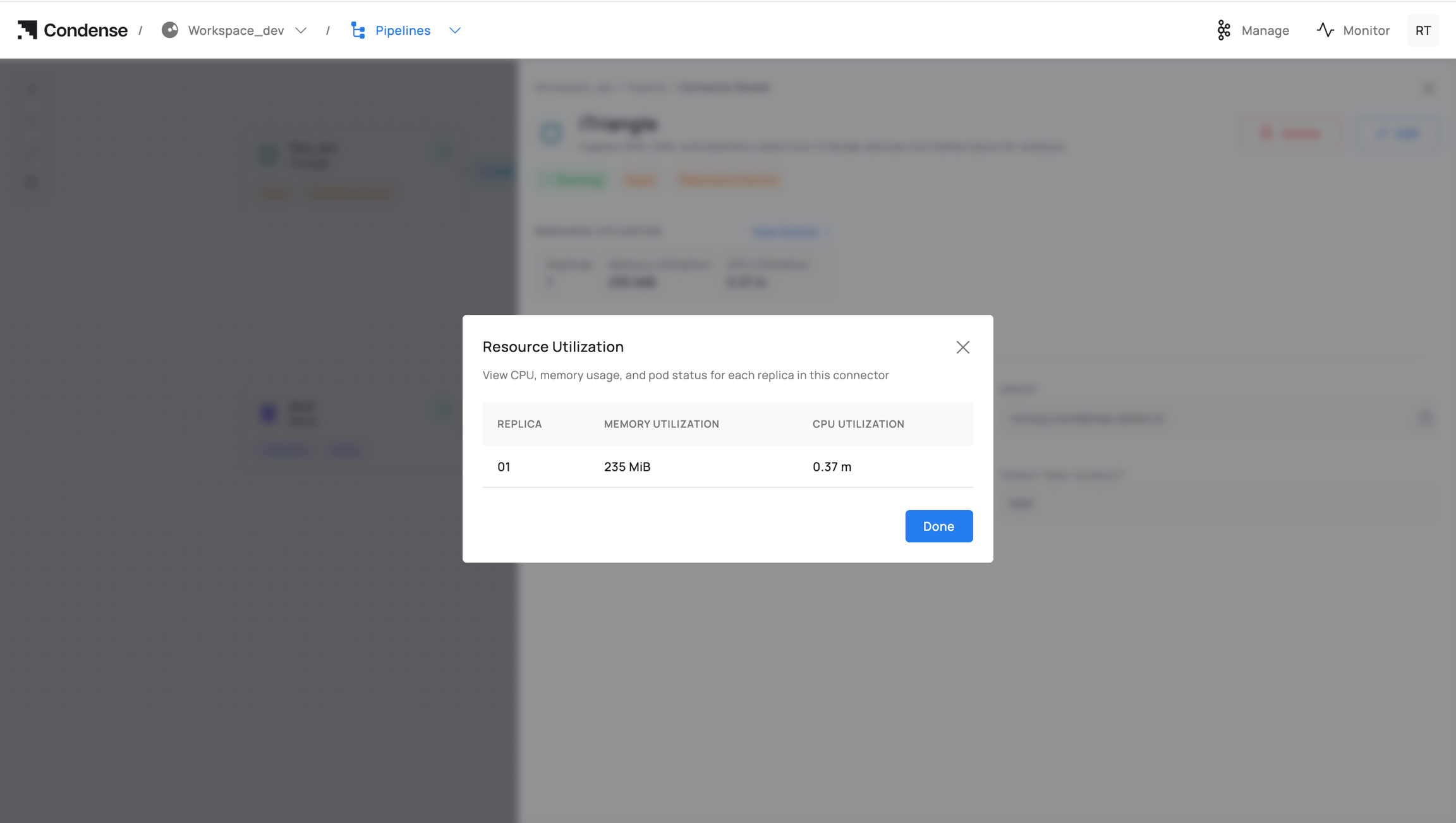This screenshot has width=1456, height=823.
Task: Click the CPU Utilization column header
Action: pos(858,424)
